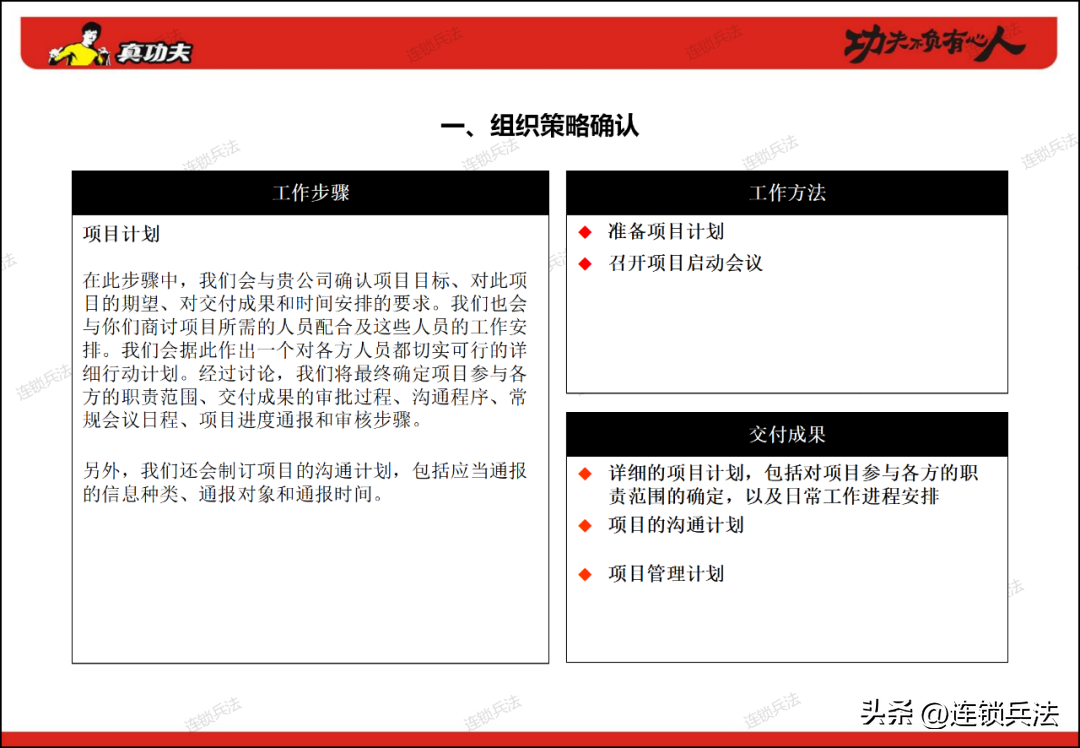This screenshot has height=748, width=1080.
Task: Click the line starting 与你们商讨项目所需
Action: [x=305, y=326]
